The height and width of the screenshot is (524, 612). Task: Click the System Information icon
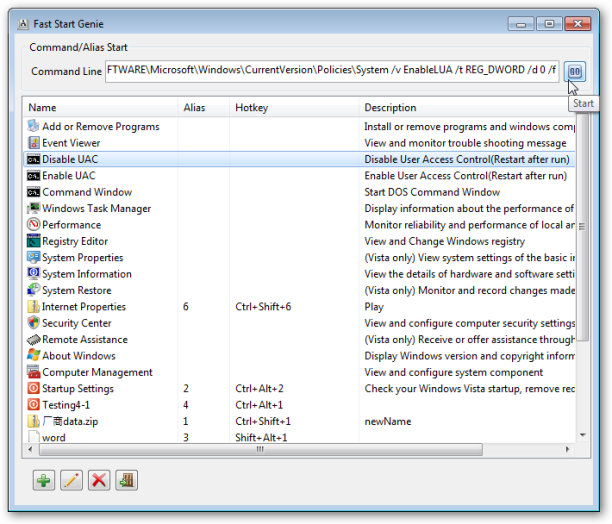point(34,274)
